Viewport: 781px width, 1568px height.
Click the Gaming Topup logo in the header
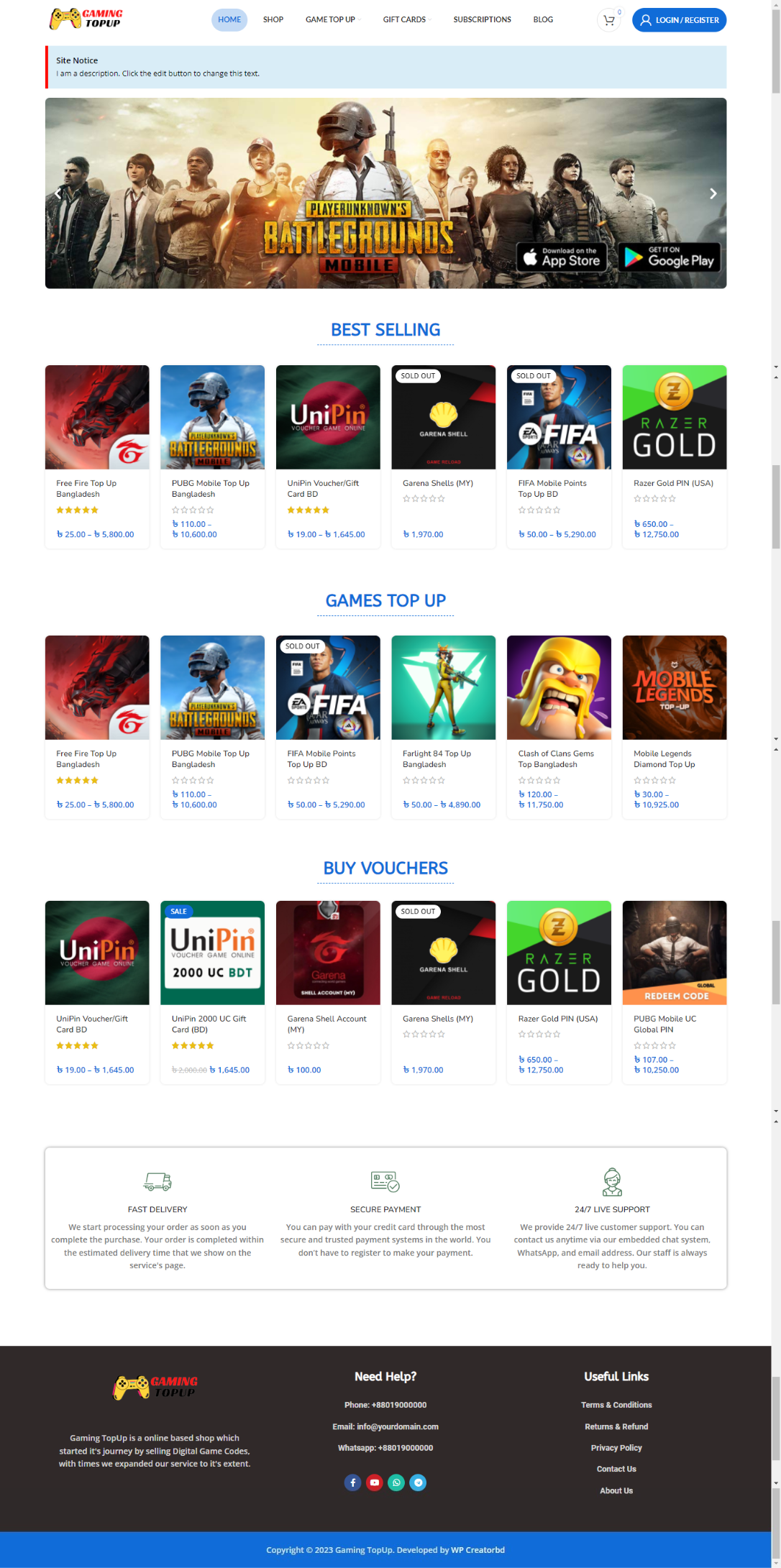(86, 19)
